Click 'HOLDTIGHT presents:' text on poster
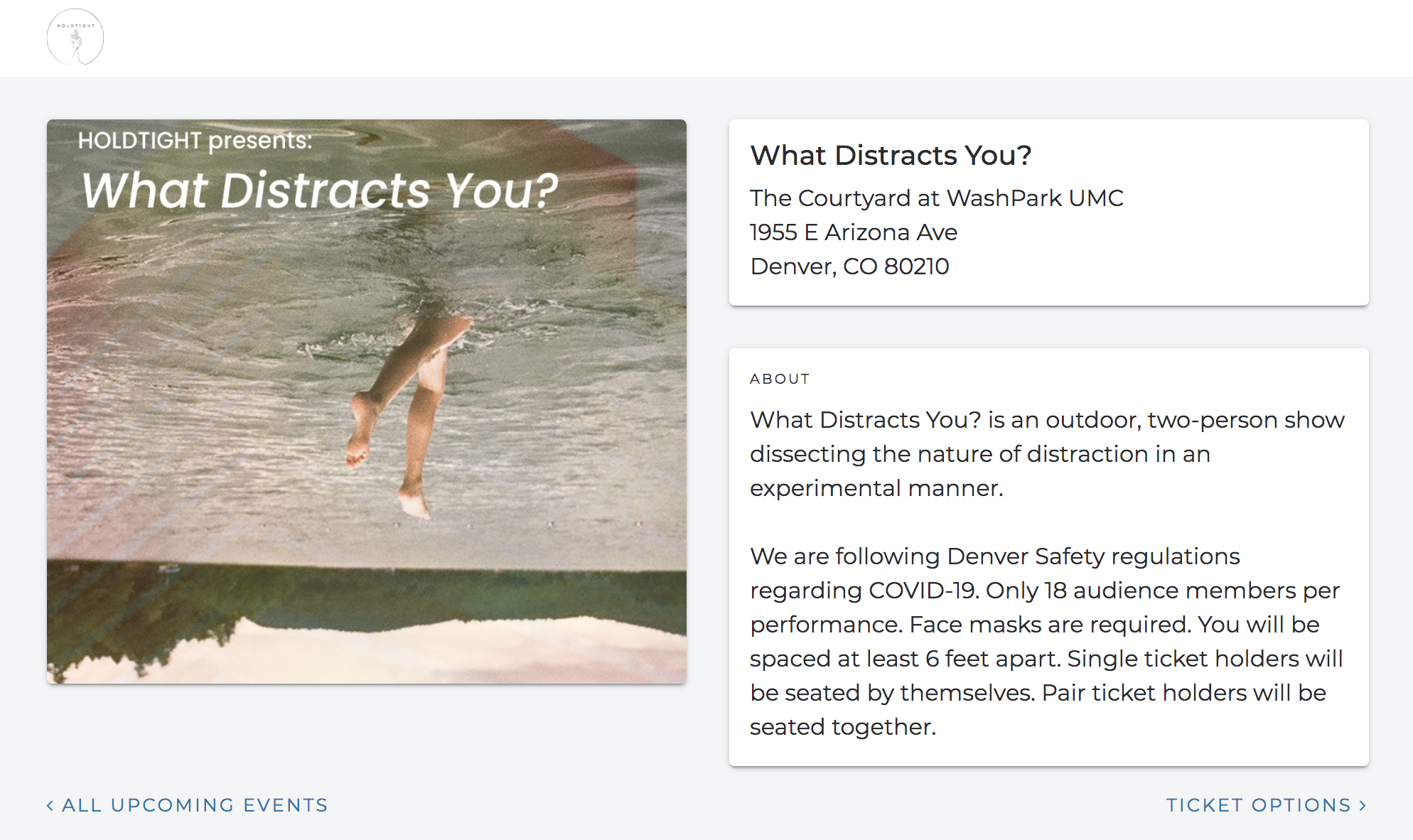 tap(195, 141)
